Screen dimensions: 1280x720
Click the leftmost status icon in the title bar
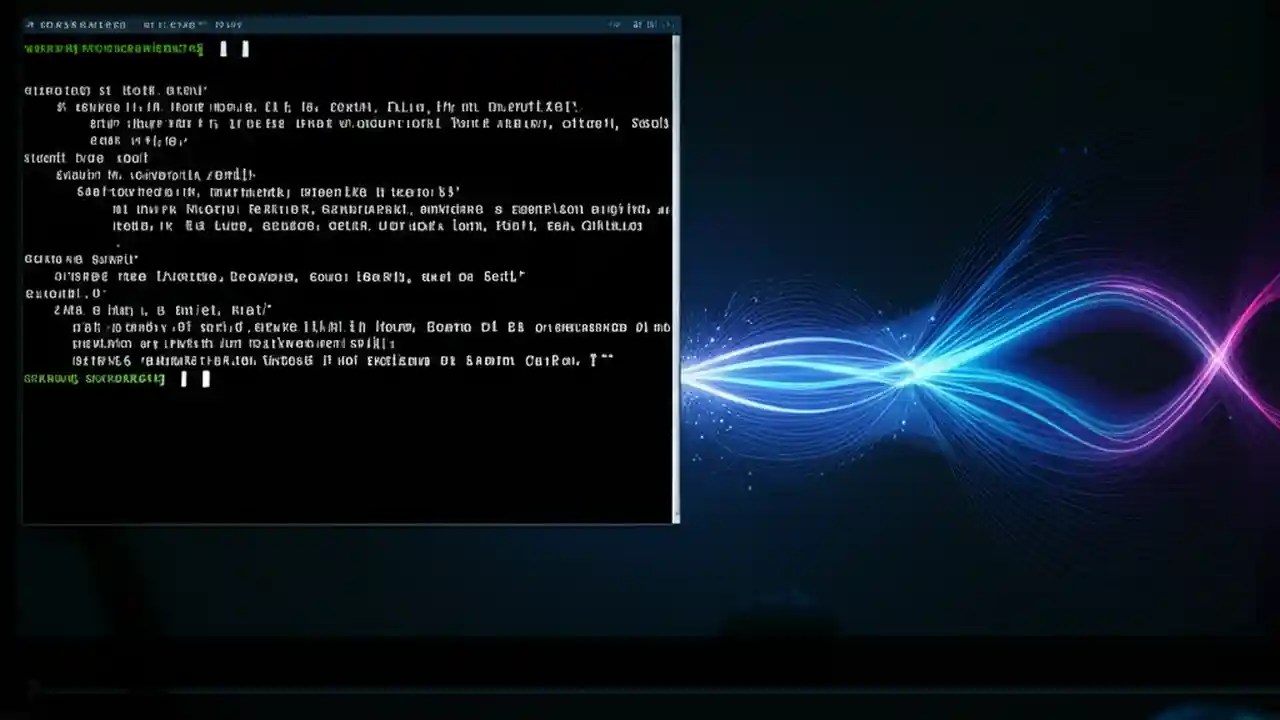[30, 24]
